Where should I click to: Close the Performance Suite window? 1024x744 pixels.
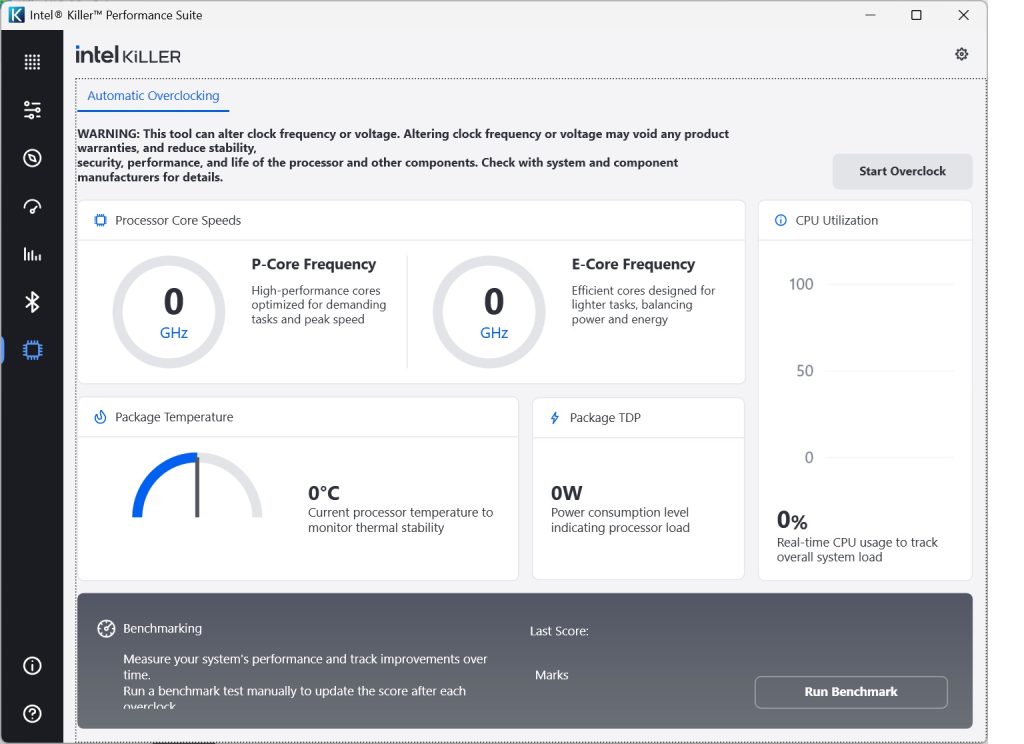(963, 15)
